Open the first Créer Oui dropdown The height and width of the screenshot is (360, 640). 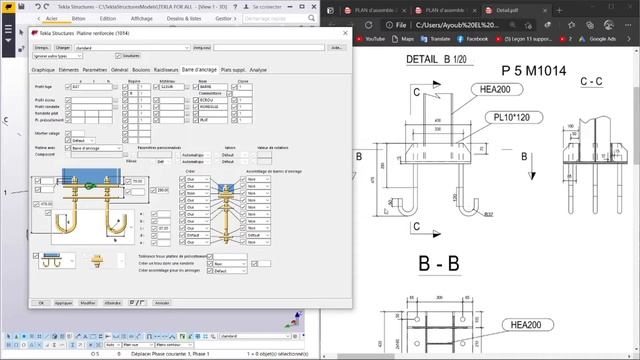[x=198, y=179]
